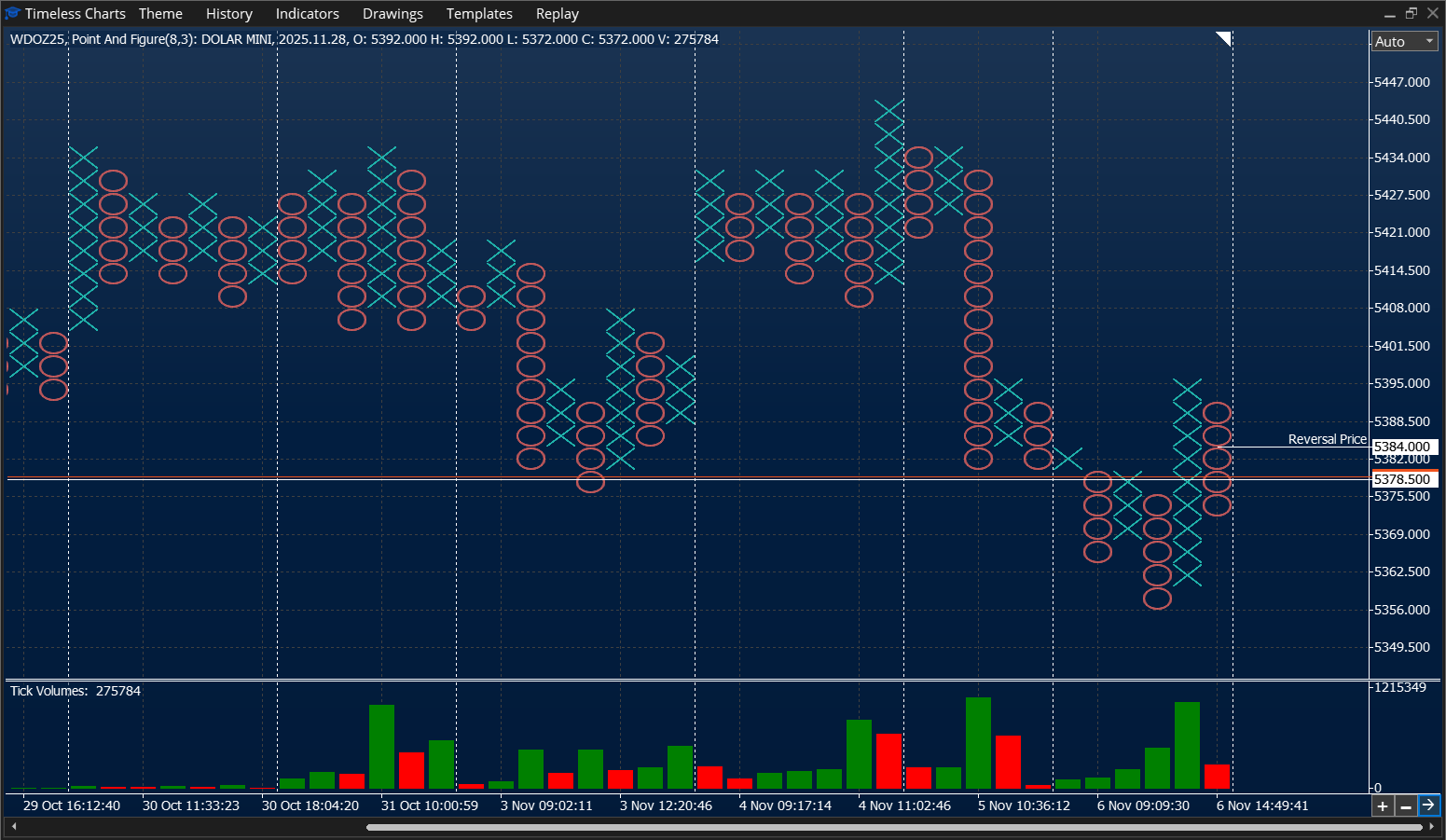Zoom out using the minus icon

click(x=1406, y=806)
